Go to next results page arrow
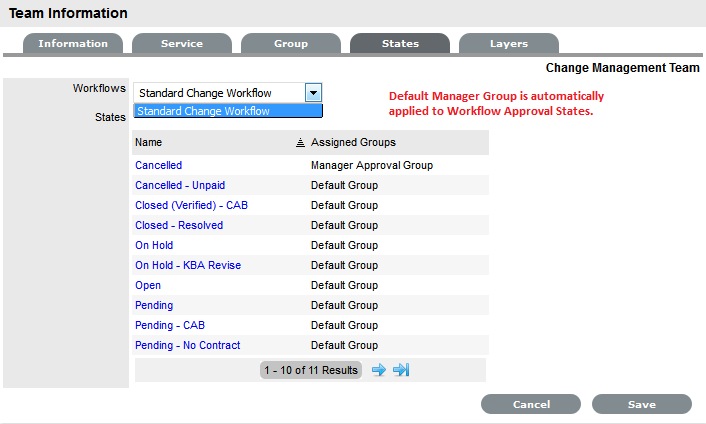This screenshot has height=424, width=706. [x=379, y=370]
